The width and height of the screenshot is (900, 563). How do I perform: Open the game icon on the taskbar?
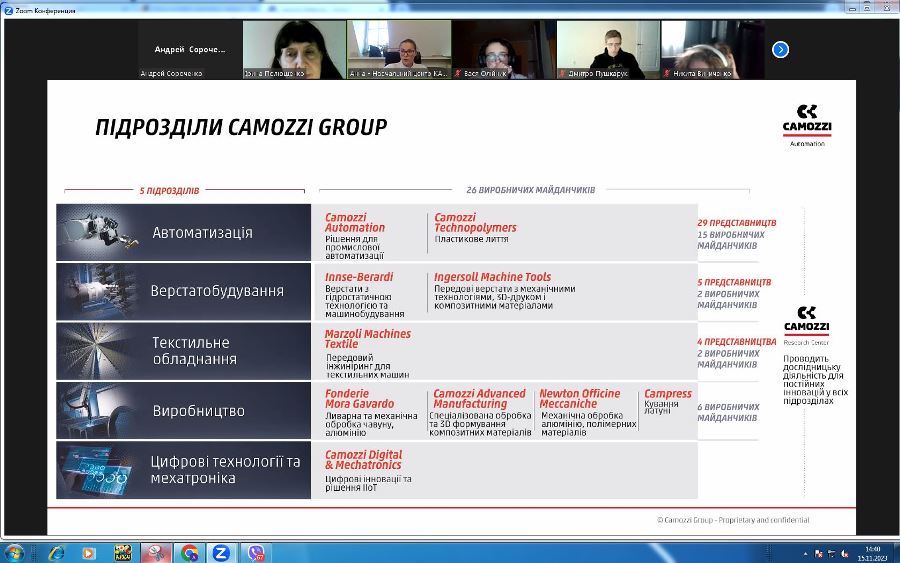coord(123,553)
